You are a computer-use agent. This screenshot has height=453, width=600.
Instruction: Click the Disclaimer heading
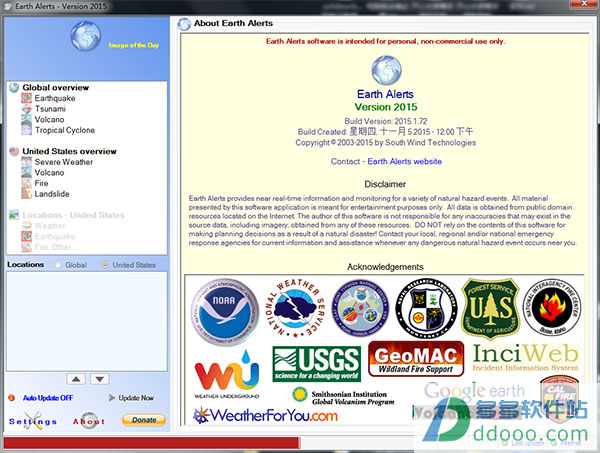point(385,184)
